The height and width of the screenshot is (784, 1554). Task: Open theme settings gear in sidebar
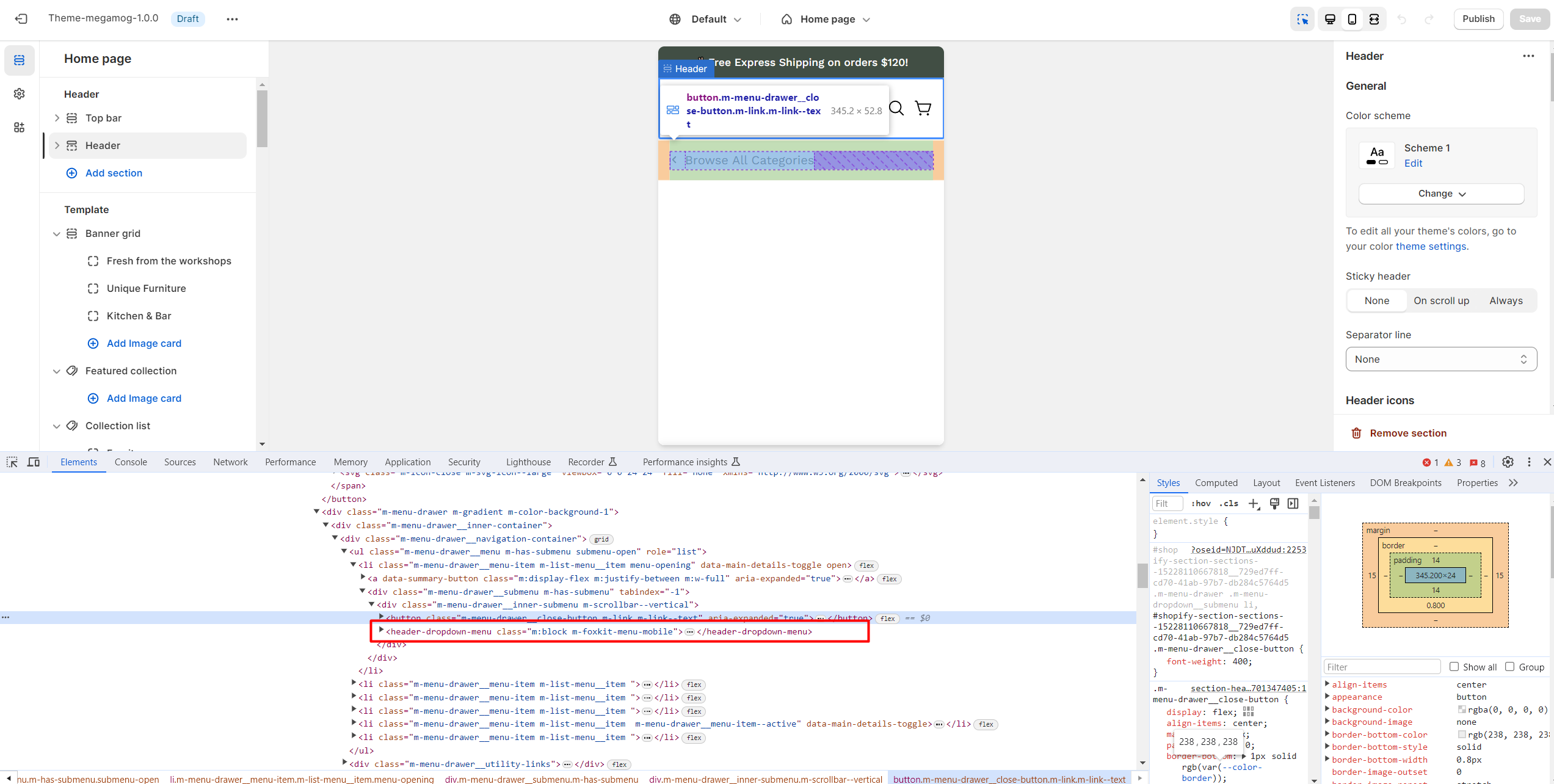click(20, 93)
